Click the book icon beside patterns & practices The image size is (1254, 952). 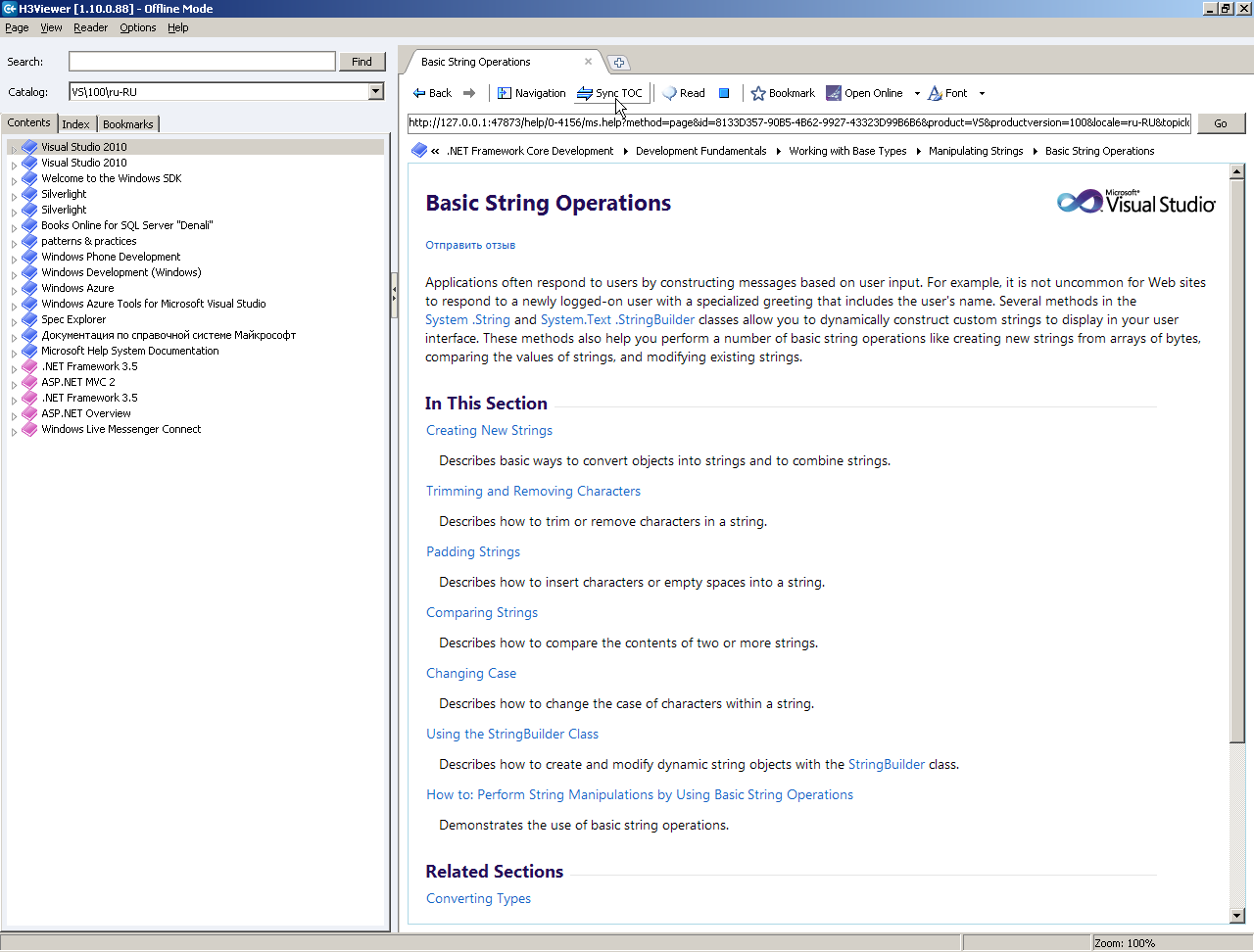pyautogui.click(x=29, y=241)
